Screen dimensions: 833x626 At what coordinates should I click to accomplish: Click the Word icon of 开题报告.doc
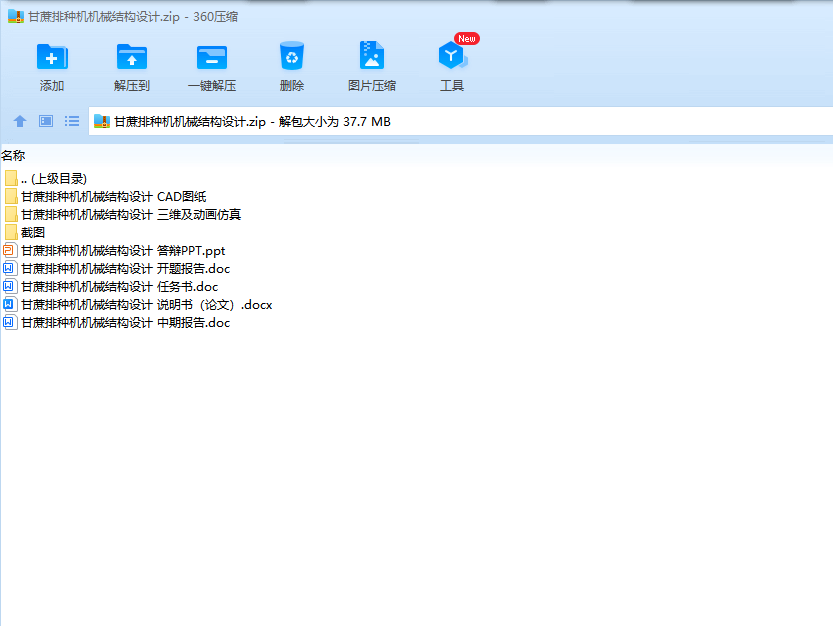tap(10, 268)
